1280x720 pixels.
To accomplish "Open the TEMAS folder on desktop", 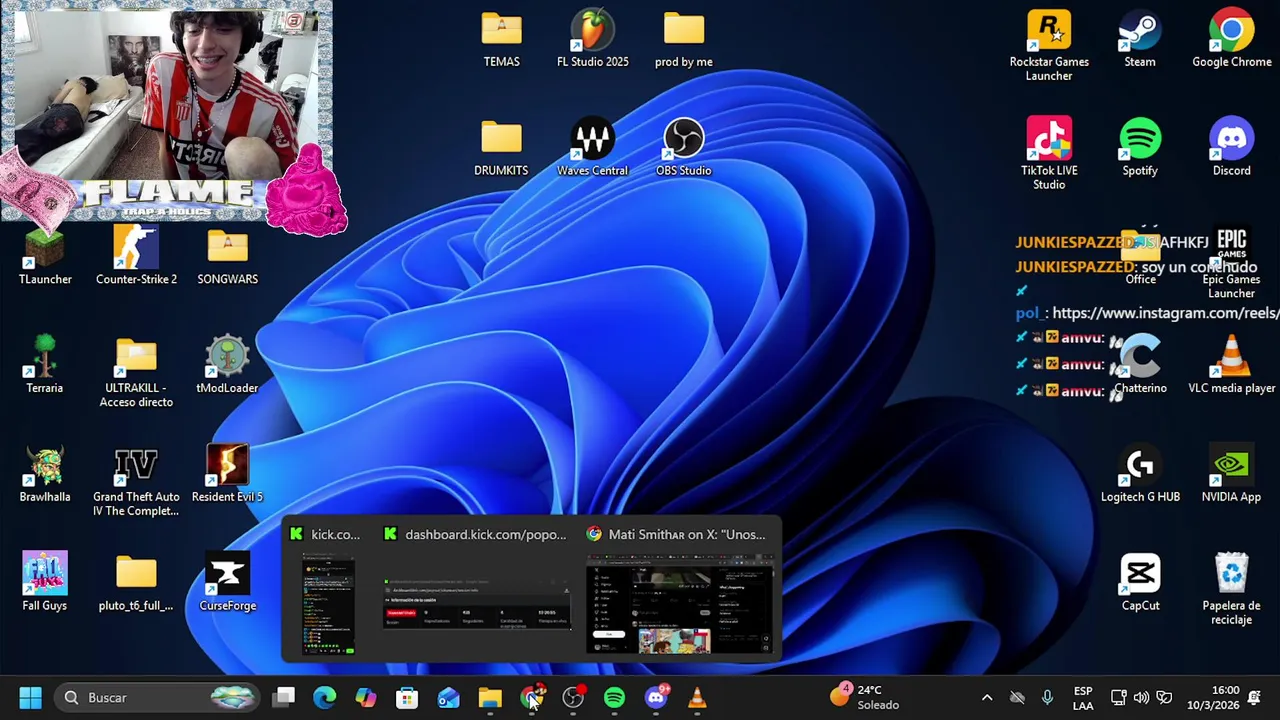I will [501, 40].
